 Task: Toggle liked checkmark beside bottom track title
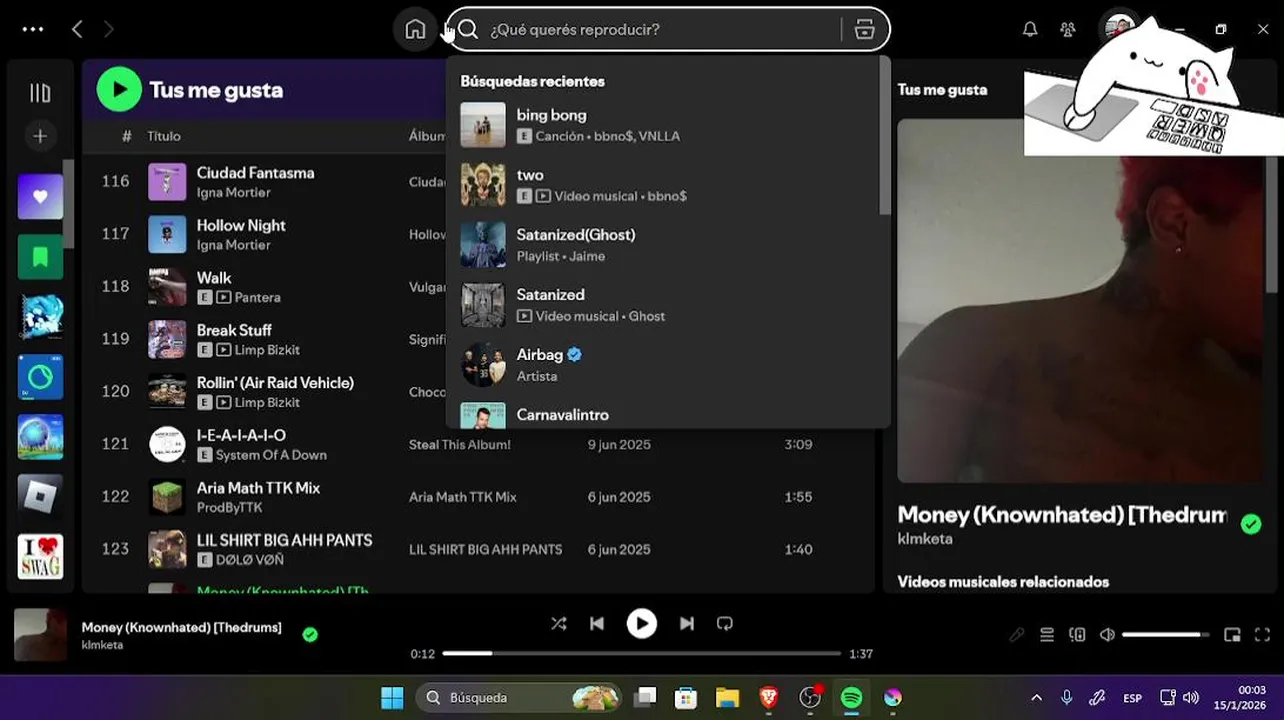click(x=310, y=634)
